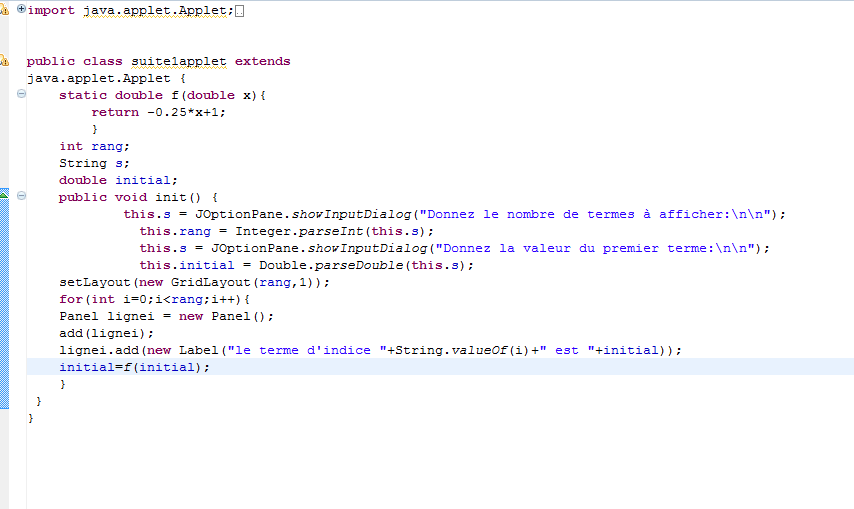Click 'import java.applet.Applet;' statement

pyautogui.click(x=131, y=10)
